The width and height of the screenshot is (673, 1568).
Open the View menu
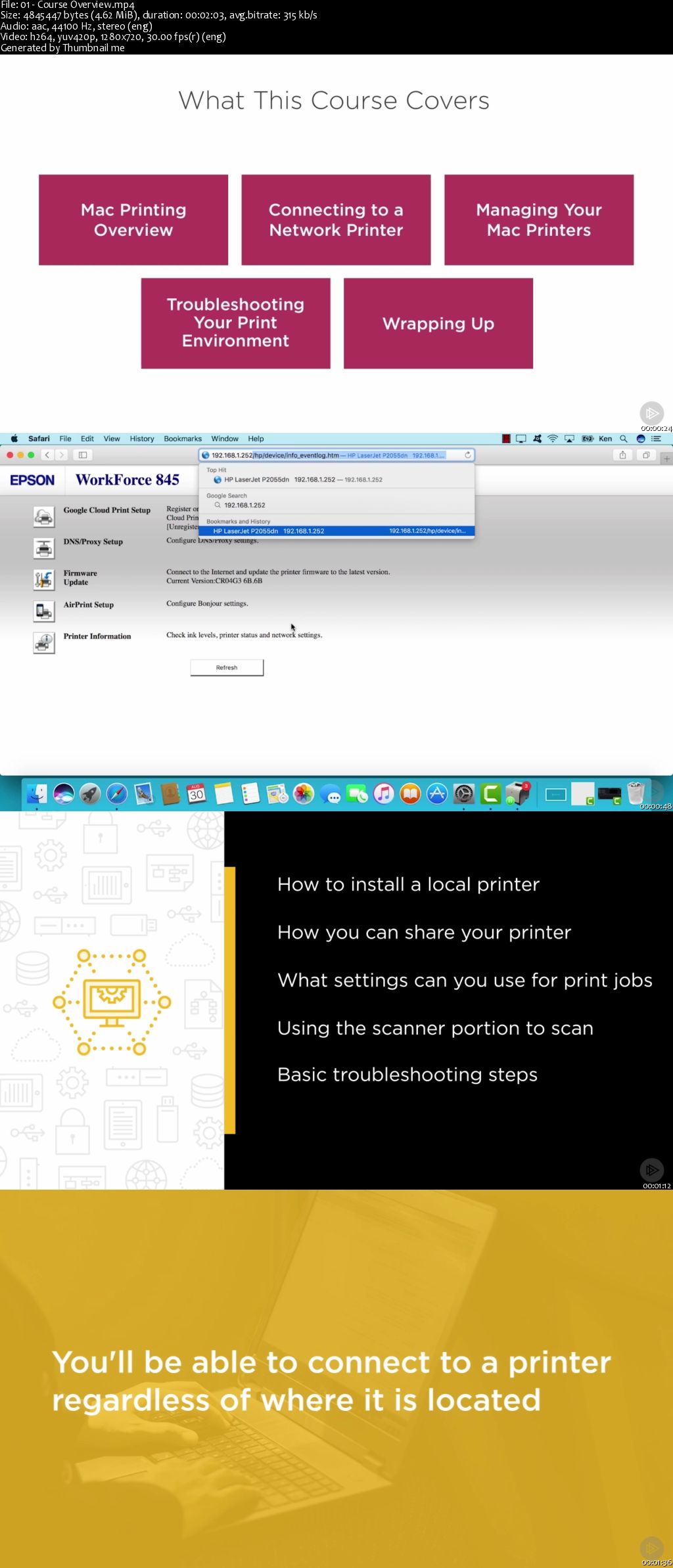click(112, 439)
